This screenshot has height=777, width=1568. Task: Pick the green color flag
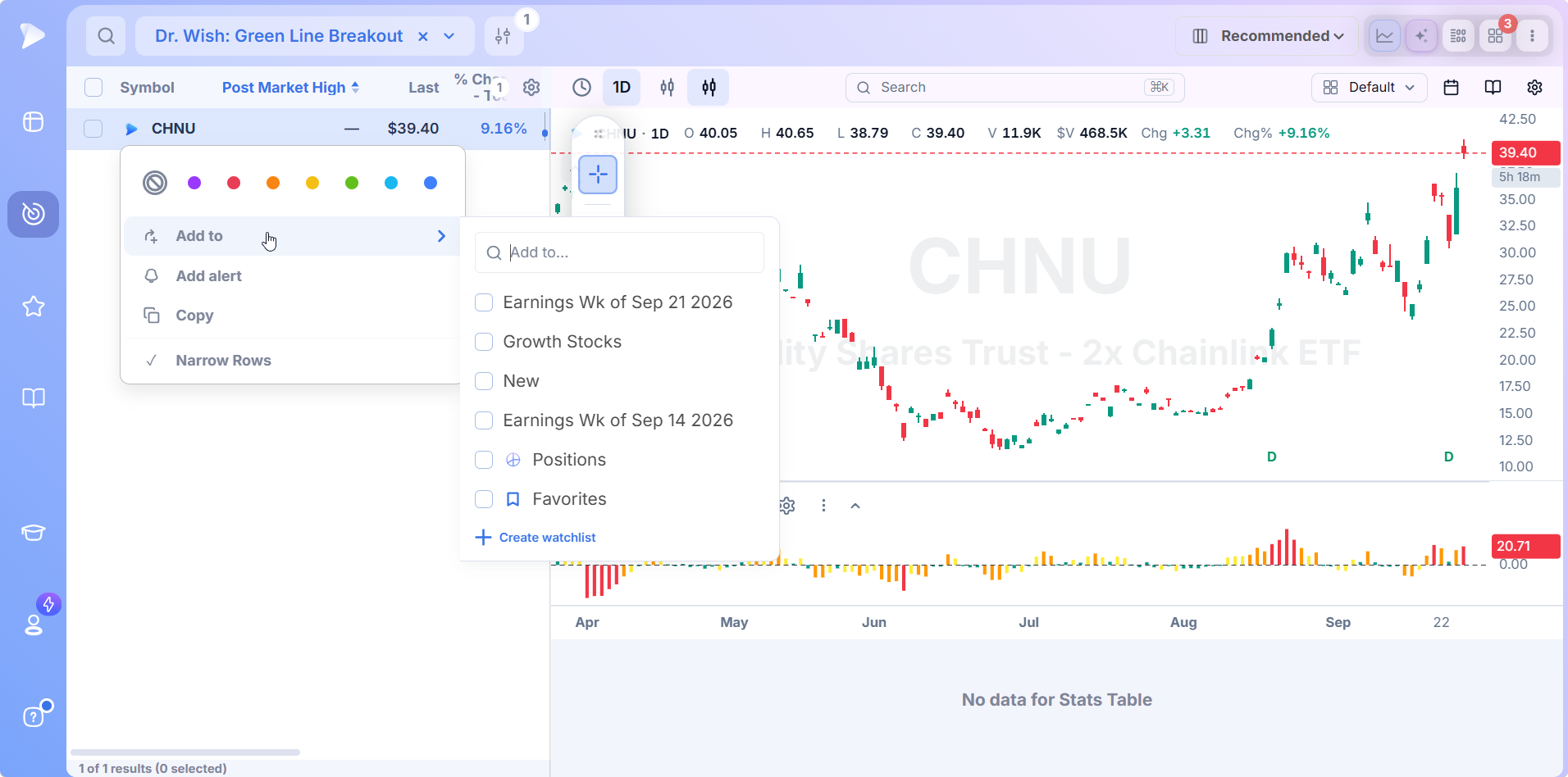(352, 183)
